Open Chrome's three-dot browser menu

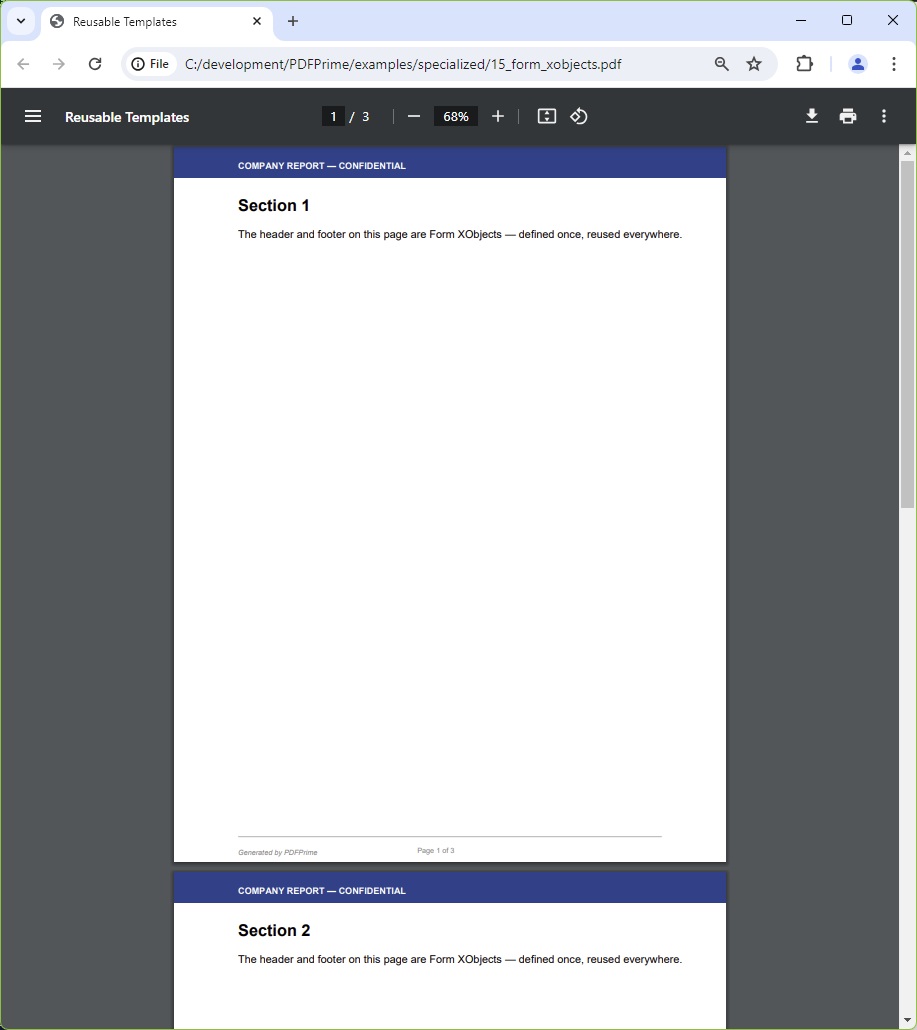pyautogui.click(x=894, y=63)
